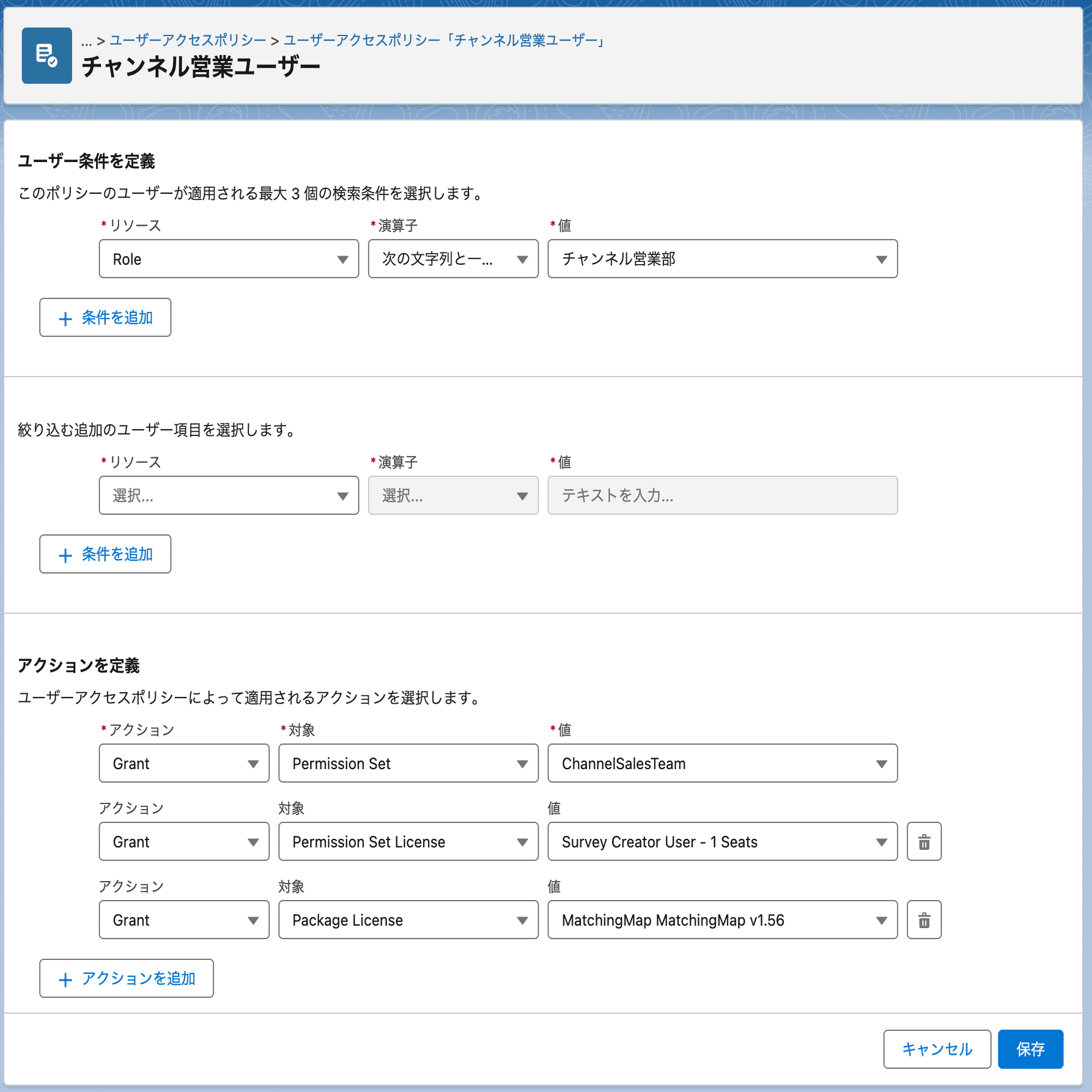Open the ユーザーアクセスポリシー breadcrumb link
This screenshot has height=1092, width=1092.
(188, 40)
